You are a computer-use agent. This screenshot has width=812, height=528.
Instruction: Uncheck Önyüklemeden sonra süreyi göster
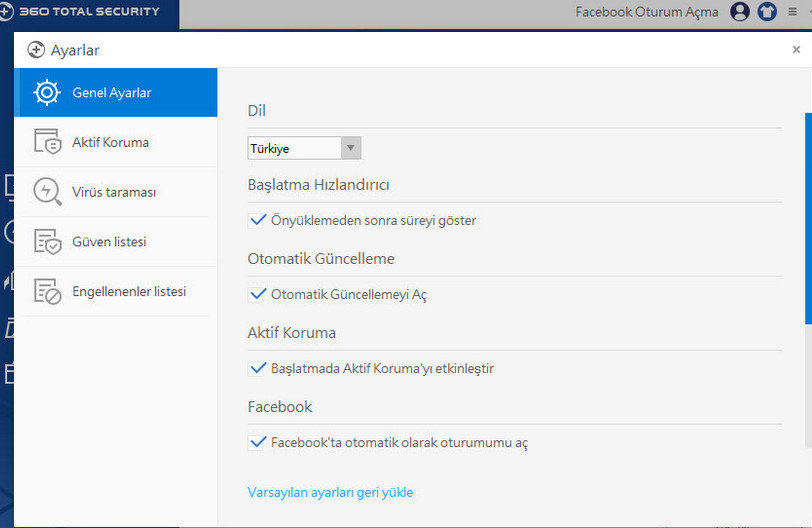pos(257,221)
